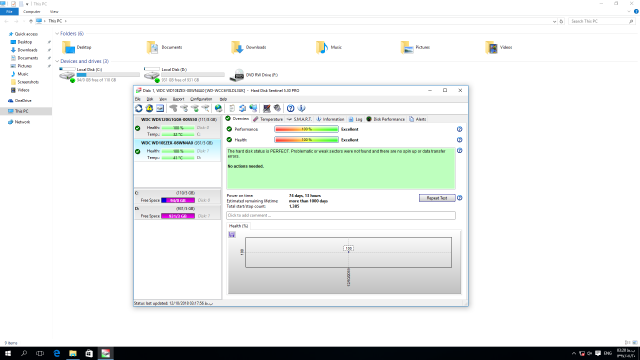
Task: Open Disk menu in Hard Disk Sentinel
Action: tap(150, 99)
